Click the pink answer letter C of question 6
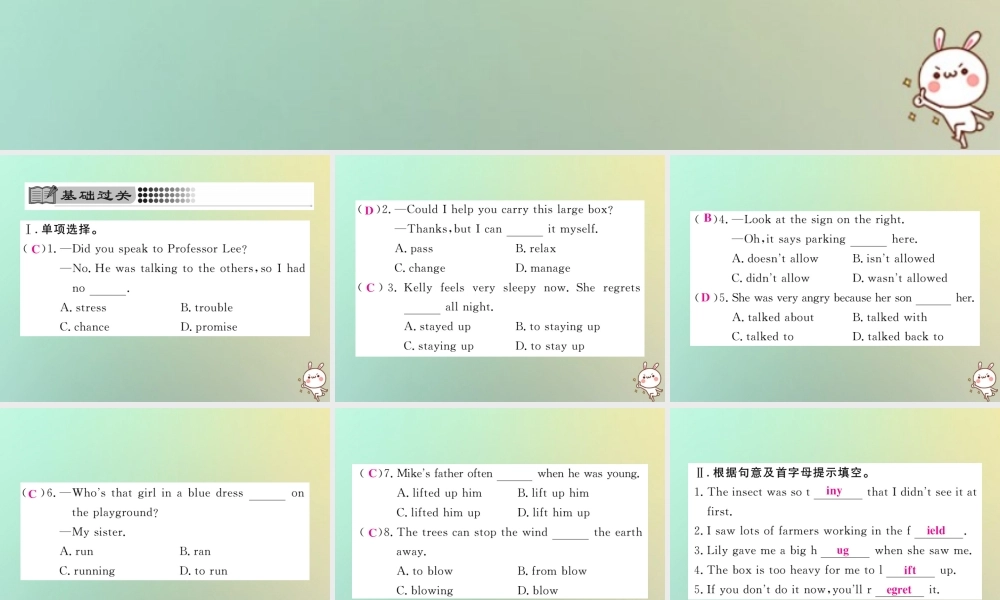The image size is (1000, 600). (x=33, y=494)
